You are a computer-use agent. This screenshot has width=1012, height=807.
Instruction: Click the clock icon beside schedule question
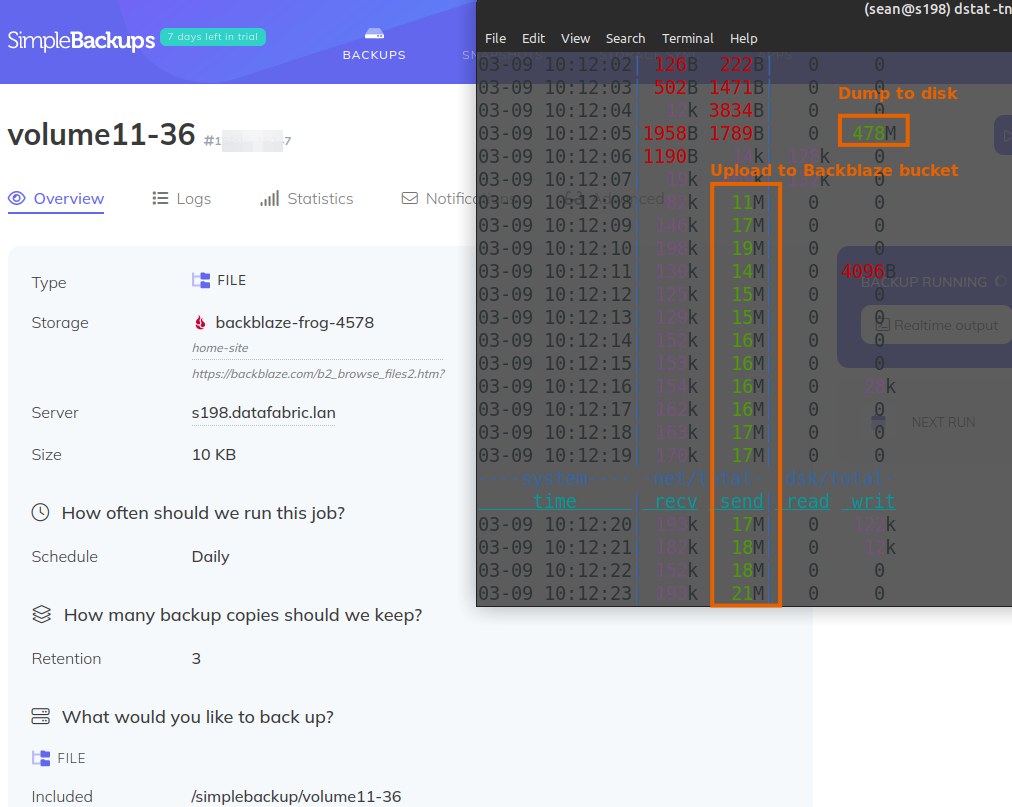[x=41, y=513]
